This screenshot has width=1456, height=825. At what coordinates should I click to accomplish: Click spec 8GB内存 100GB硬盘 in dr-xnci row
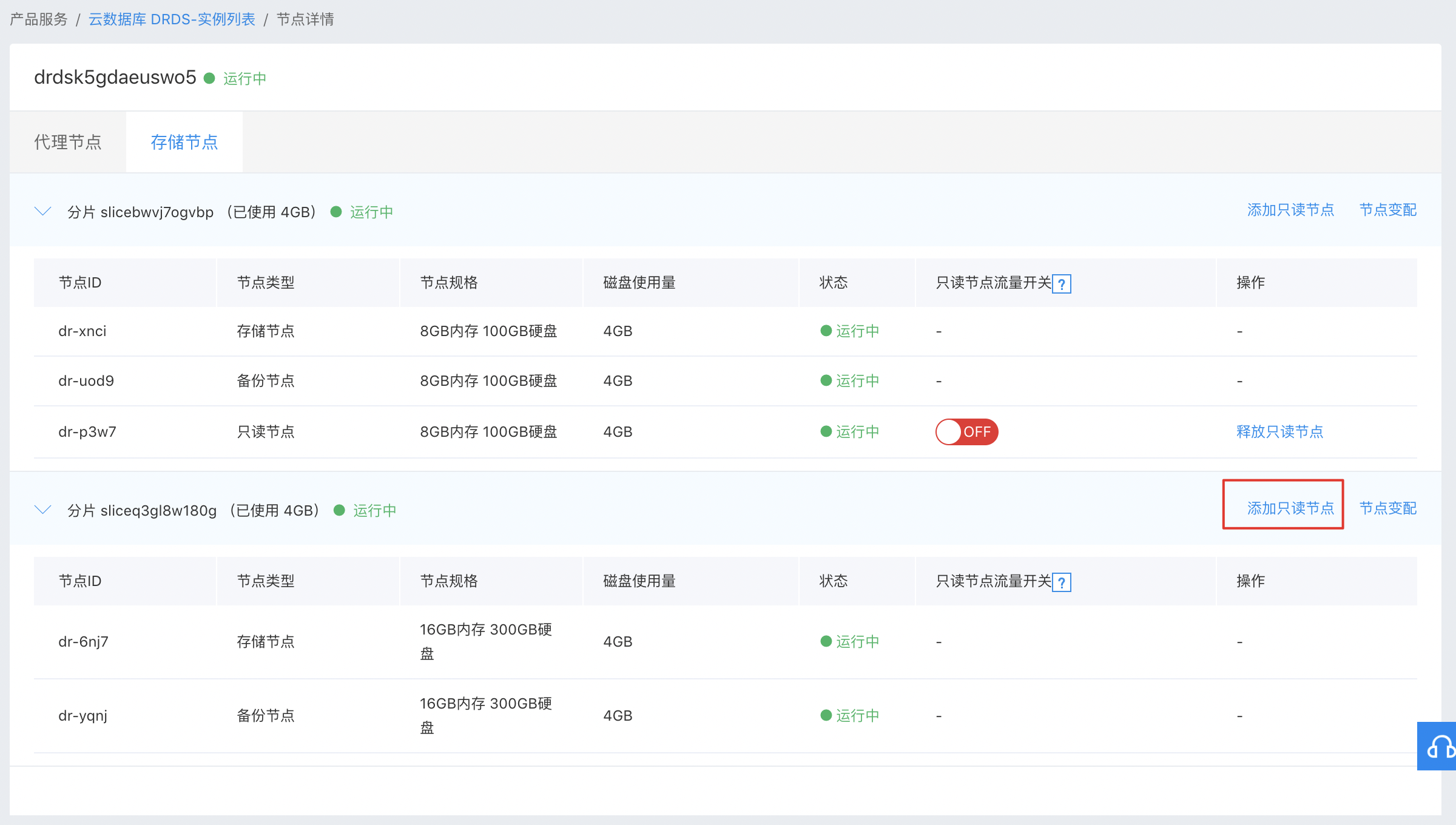point(488,331)
